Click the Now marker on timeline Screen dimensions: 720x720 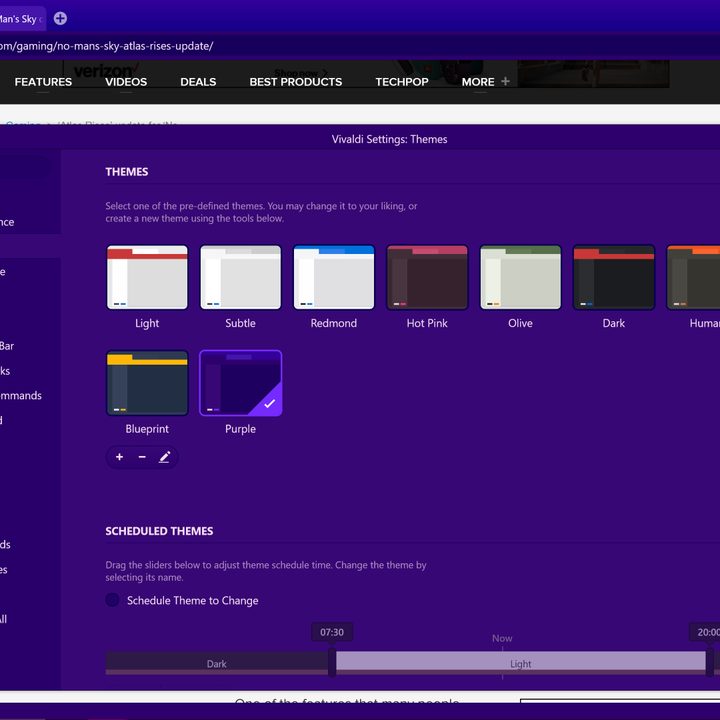click(x=502, y=638)
